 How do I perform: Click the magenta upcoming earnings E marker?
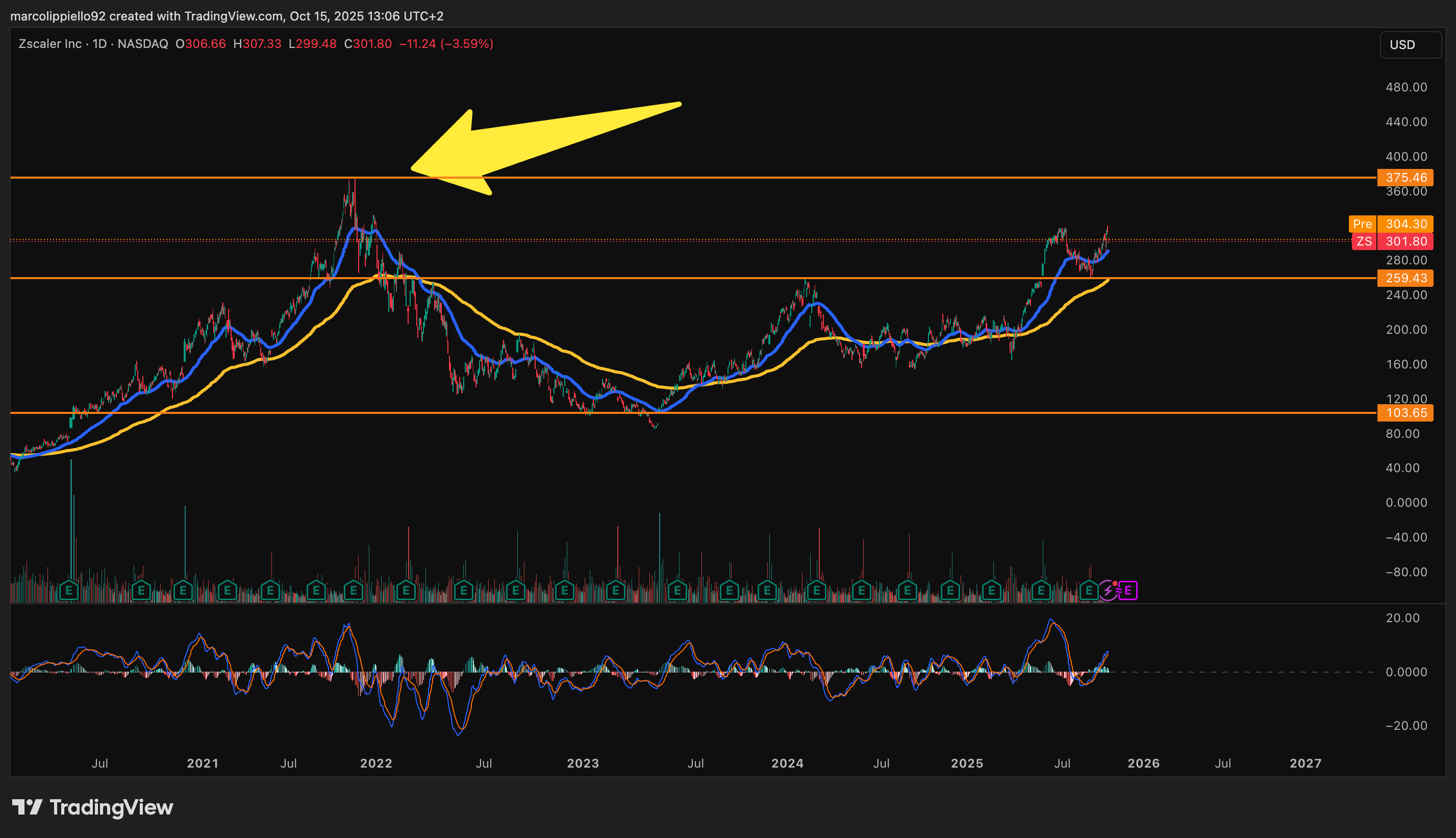(x=1128, y=590)
